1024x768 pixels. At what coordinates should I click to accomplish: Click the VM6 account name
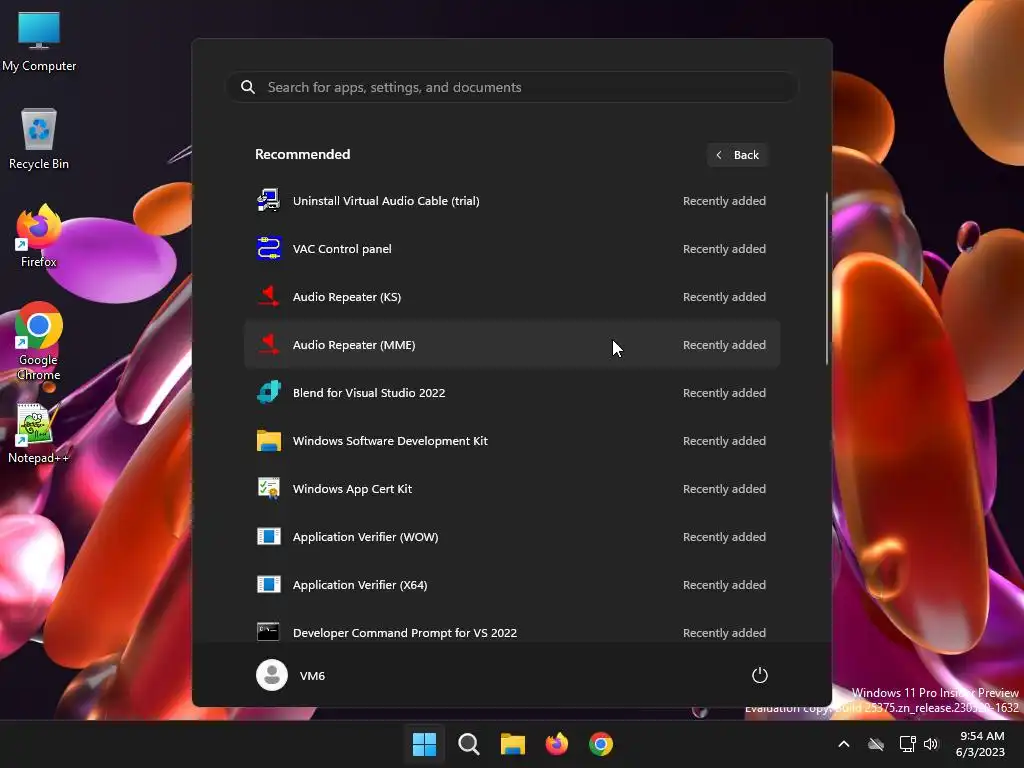312,676
